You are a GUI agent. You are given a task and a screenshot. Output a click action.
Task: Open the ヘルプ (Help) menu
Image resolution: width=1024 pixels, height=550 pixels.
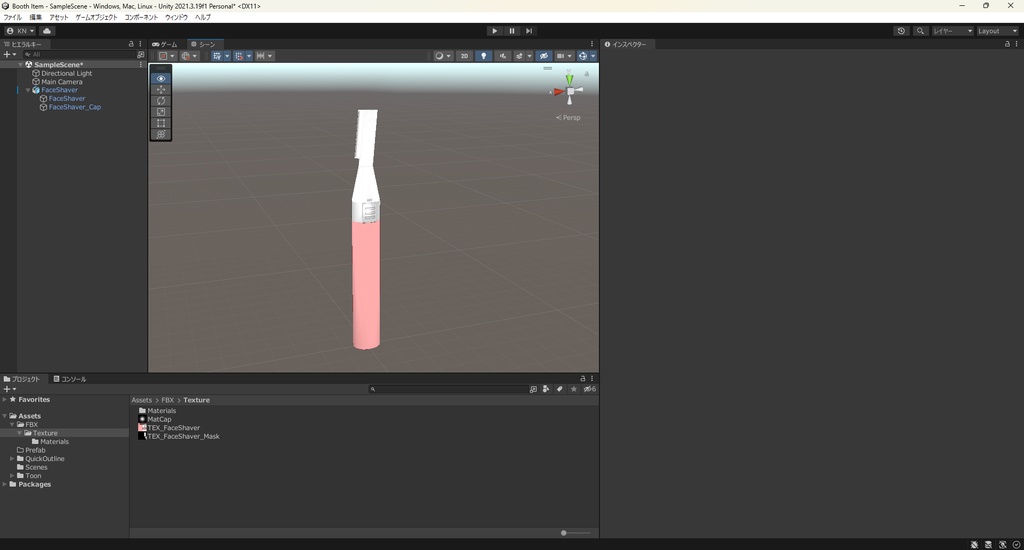tap(202, 17)
